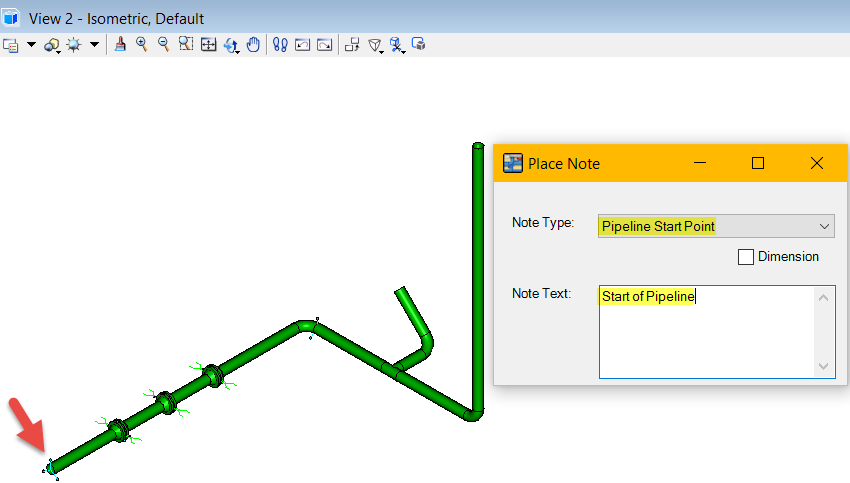Open the Change View Perspective icon
The width and height of the screenshot is (850, 483).
(x=375, y=45)
